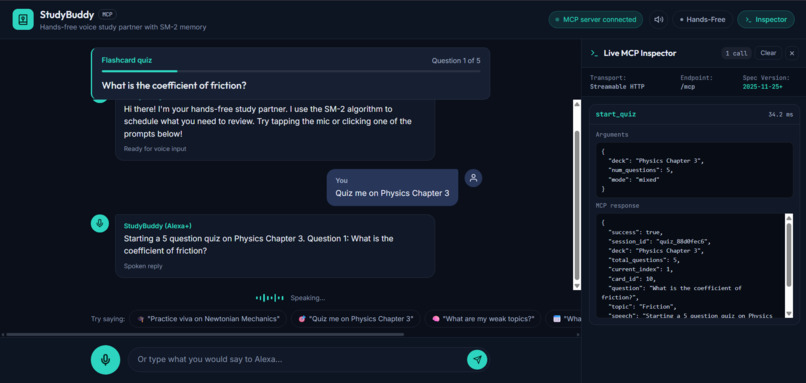Image resolution: width=806 pixels, height=383 pixels.
Task: Click the MCP tag beside StudyBuddy
Action: pos(107,14)
